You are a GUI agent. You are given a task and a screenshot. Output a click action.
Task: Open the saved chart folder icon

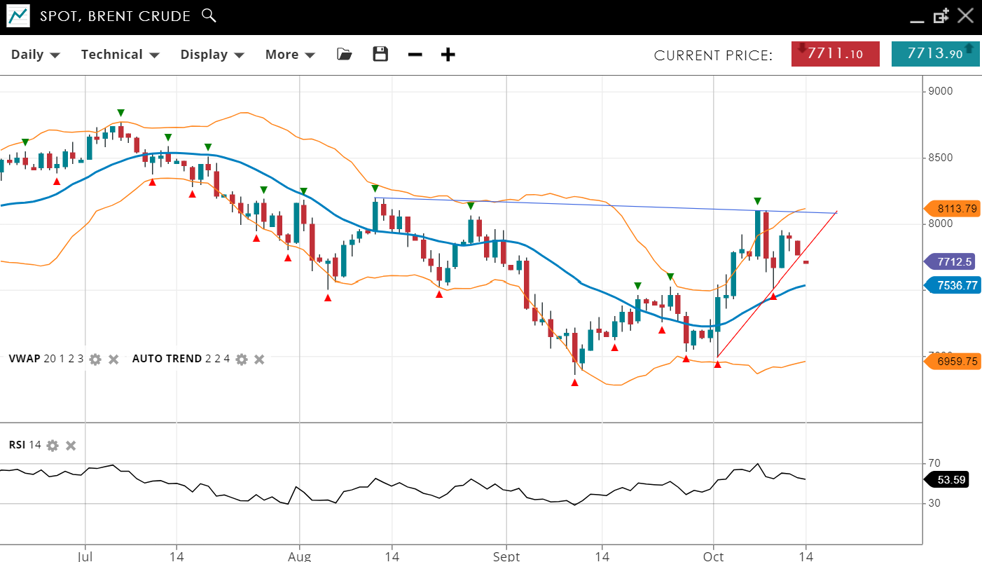pyautogui.click(x=344, y=54)
